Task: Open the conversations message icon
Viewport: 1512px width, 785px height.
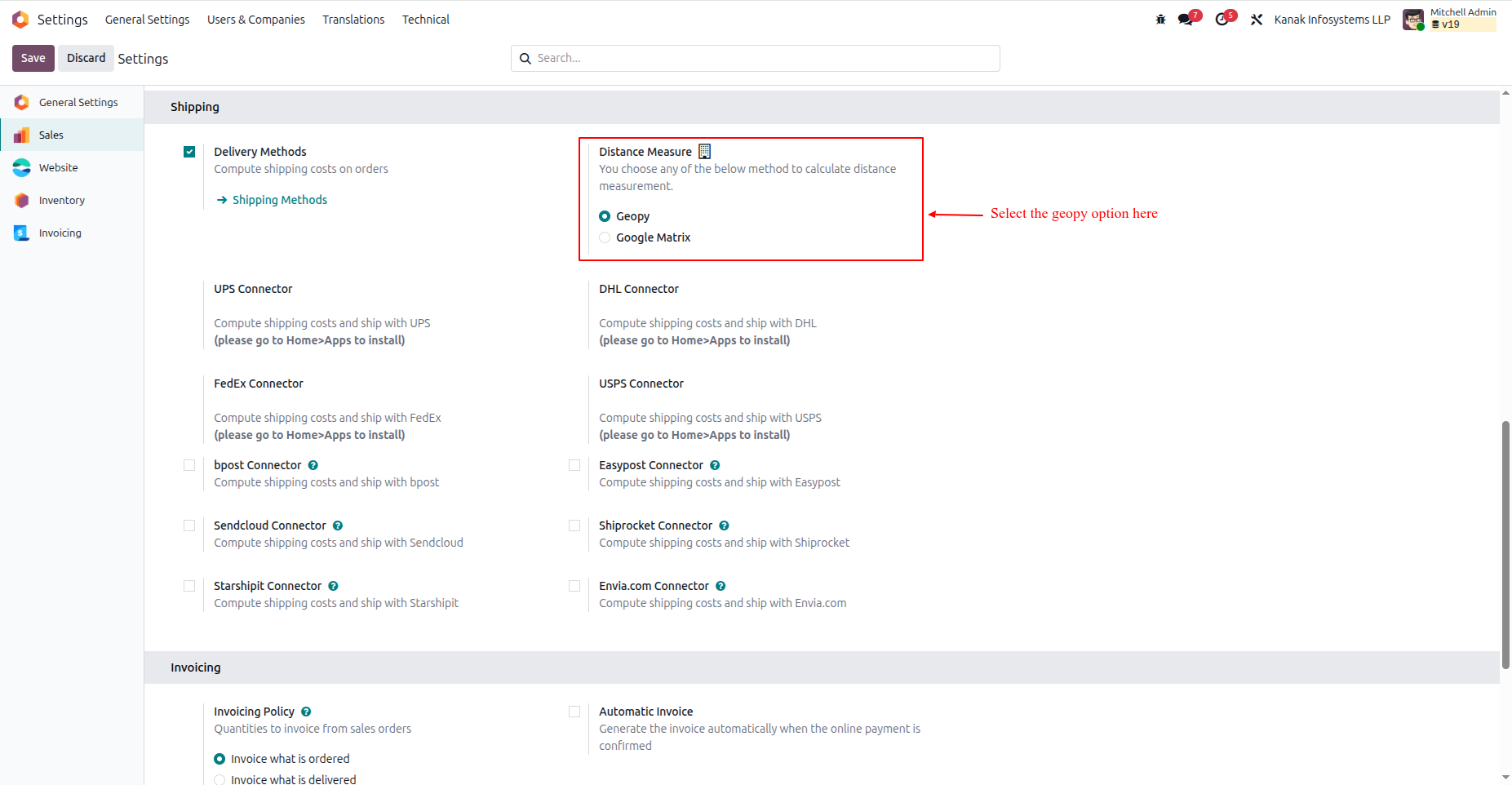Action: (1186, 20)
